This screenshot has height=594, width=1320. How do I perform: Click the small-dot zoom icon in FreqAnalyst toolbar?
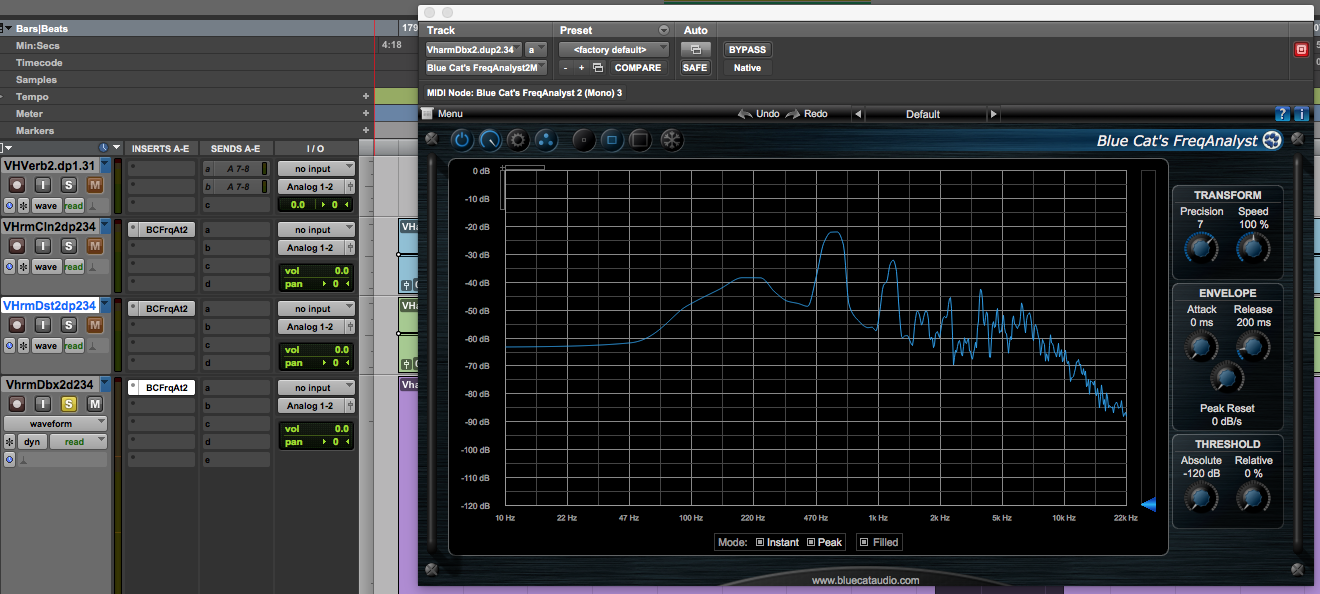click(584, 140)
